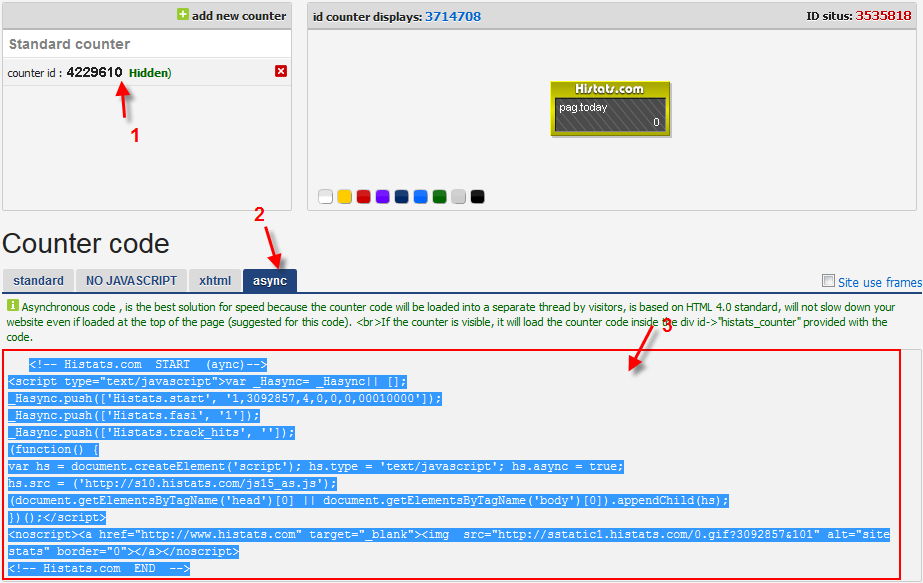The width and height of the screenshot is (923, 583).
Task: Choose the bright blue color swatch
Action: [420, 197]
